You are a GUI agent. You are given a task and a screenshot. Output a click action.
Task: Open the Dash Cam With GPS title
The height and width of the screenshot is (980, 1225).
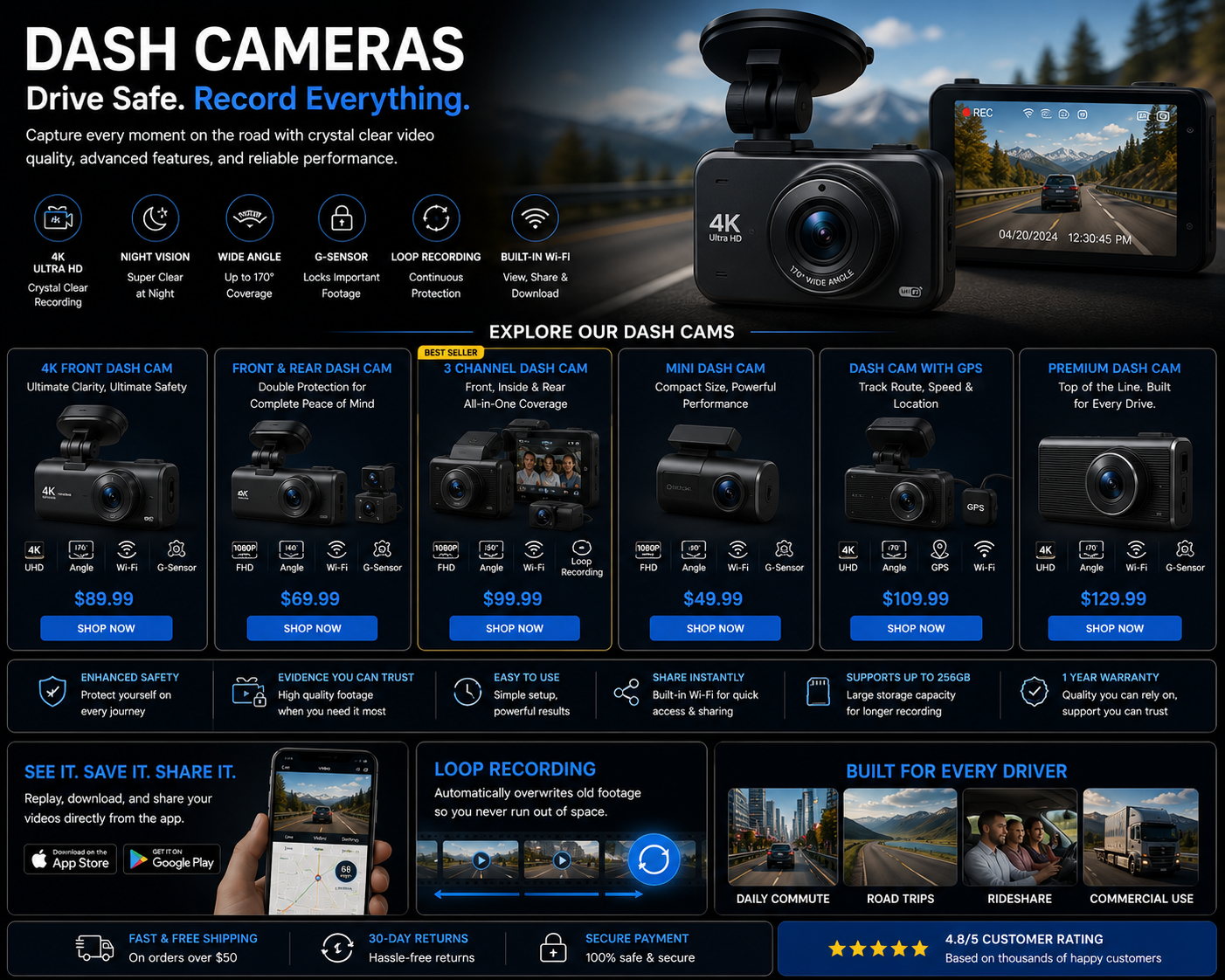click(916, 369)
